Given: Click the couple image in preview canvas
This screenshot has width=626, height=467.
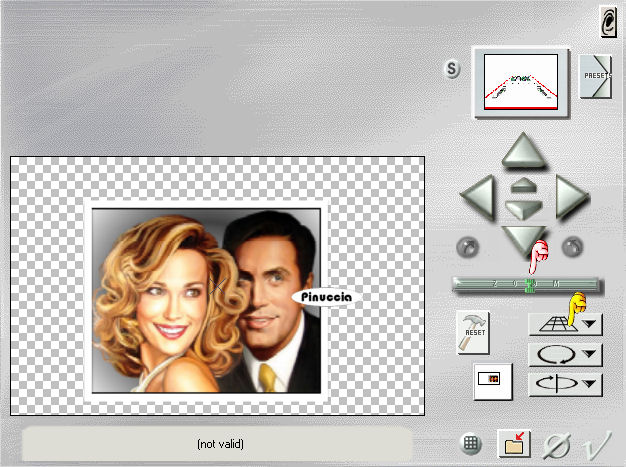Looking at the screenshot, I should coord(206,301).
